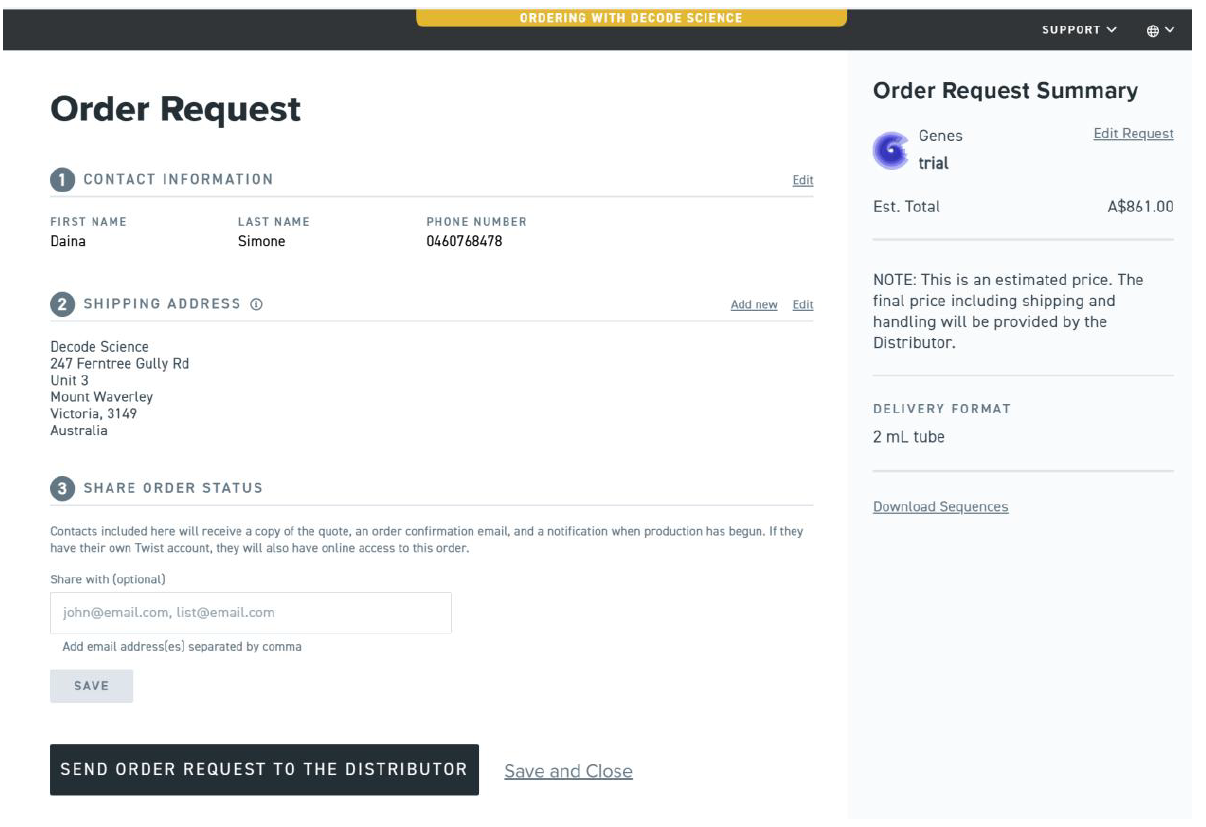Click the step 3 number badge

(62, 488)
